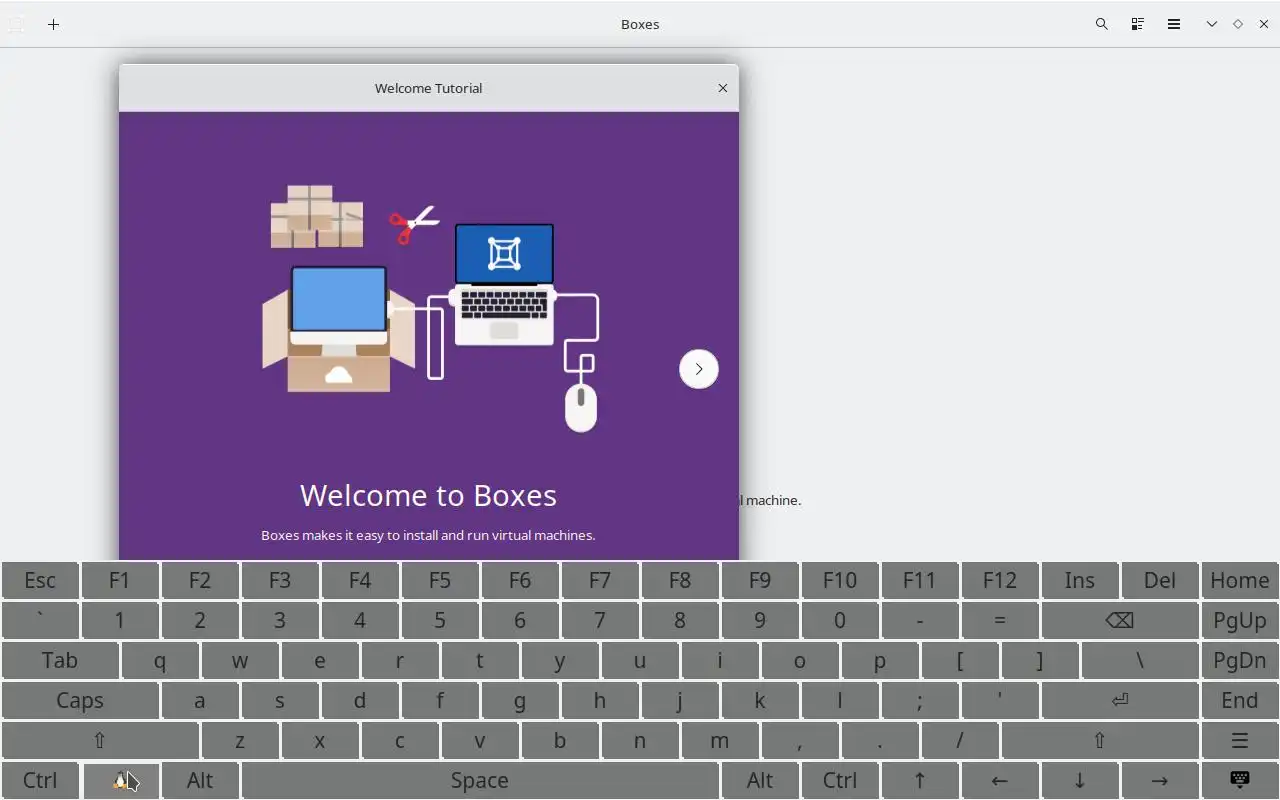The width and height of the screenshot is (1280, 800).
Task: Tap the apostrophe key
Action: pos(1000,700)
